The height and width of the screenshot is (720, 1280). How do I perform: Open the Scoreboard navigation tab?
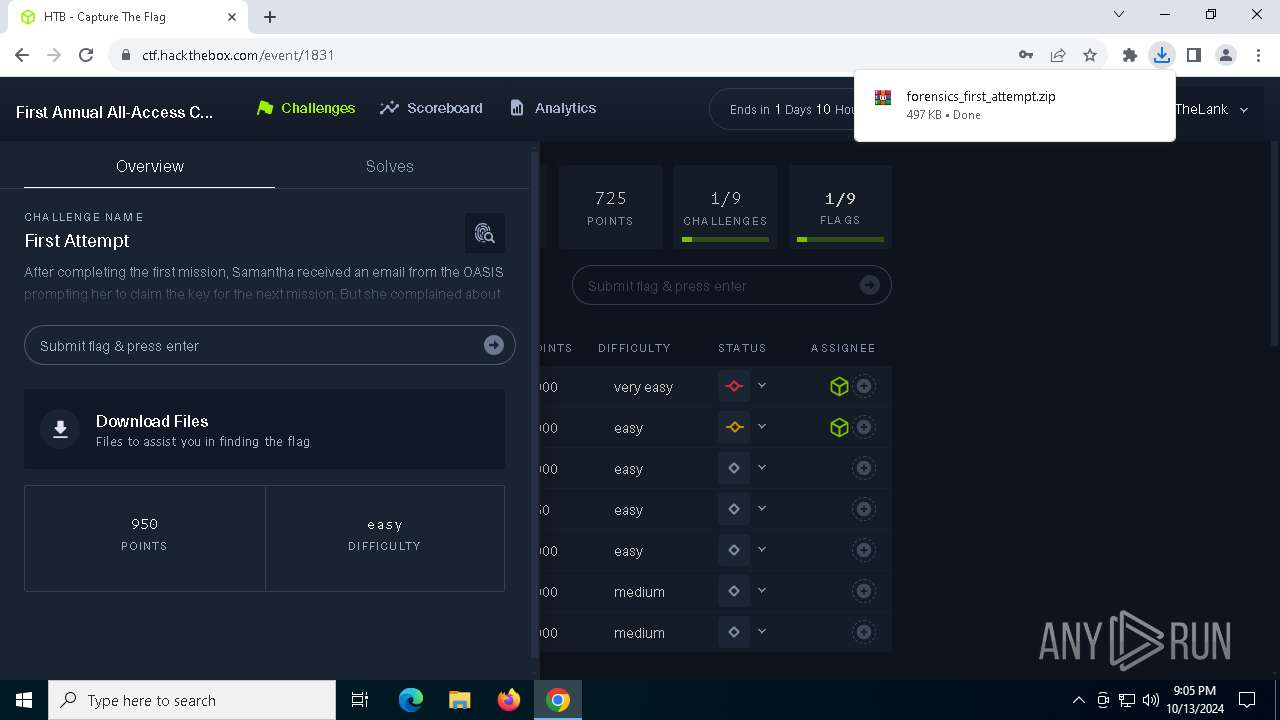point(432,108)
